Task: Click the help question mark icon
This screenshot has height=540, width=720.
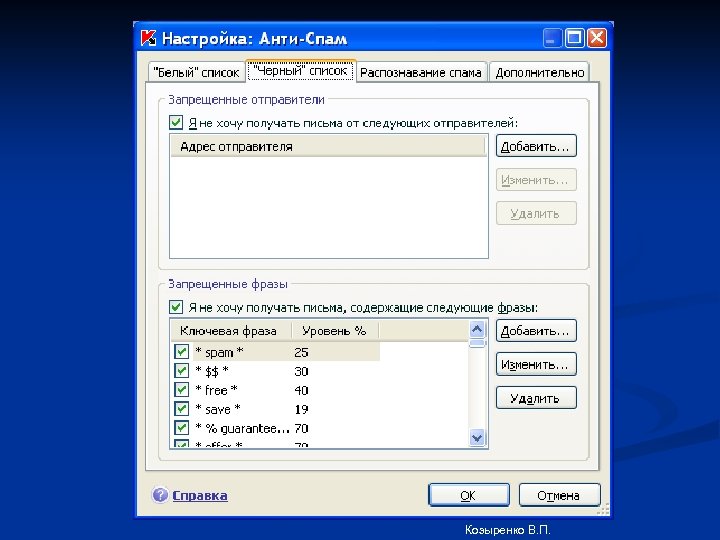Action: pyautogui.click(x=160, y=495)
